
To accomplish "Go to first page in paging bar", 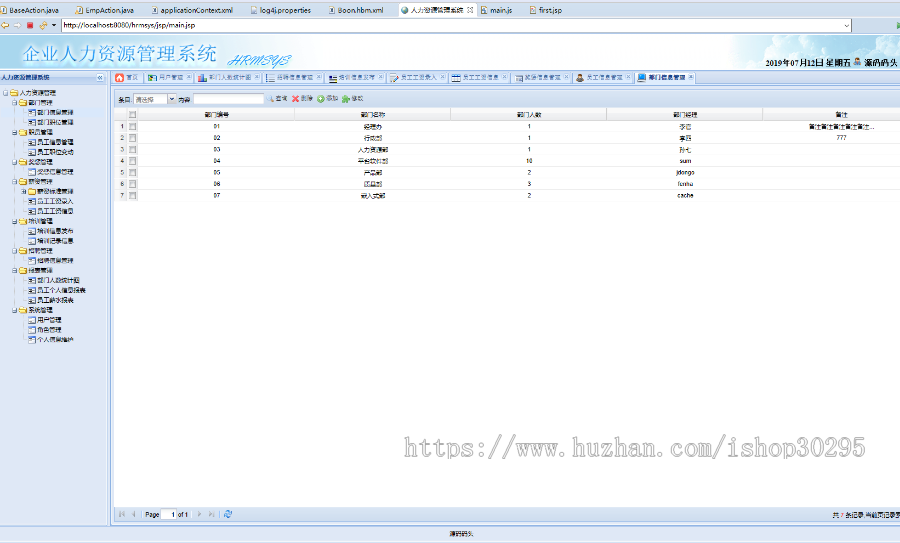I will tap(122, 514).
